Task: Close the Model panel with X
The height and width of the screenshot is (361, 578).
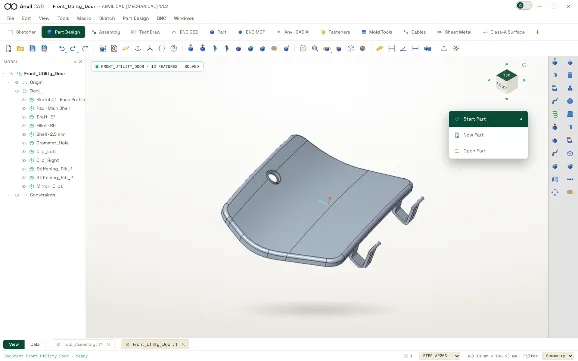Action: (81, 62)
